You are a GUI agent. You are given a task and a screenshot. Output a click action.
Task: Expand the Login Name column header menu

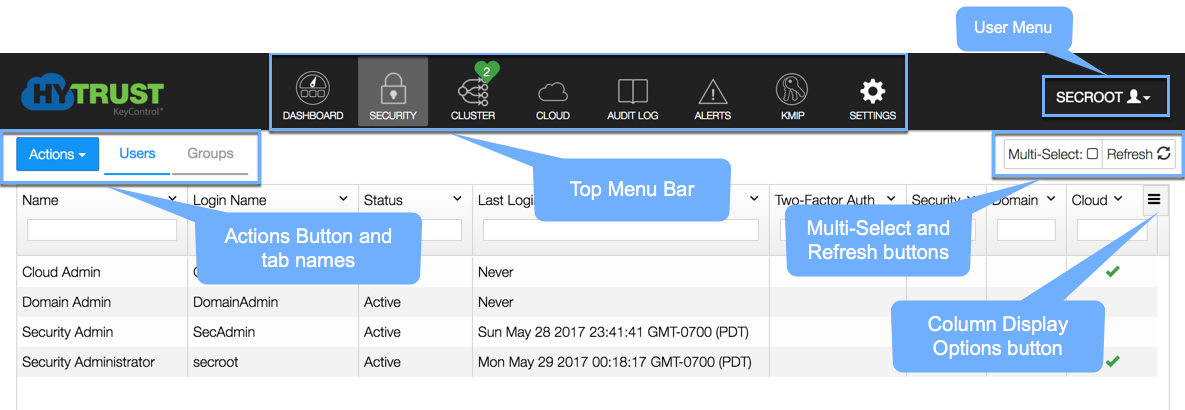(x=344, y=199)
